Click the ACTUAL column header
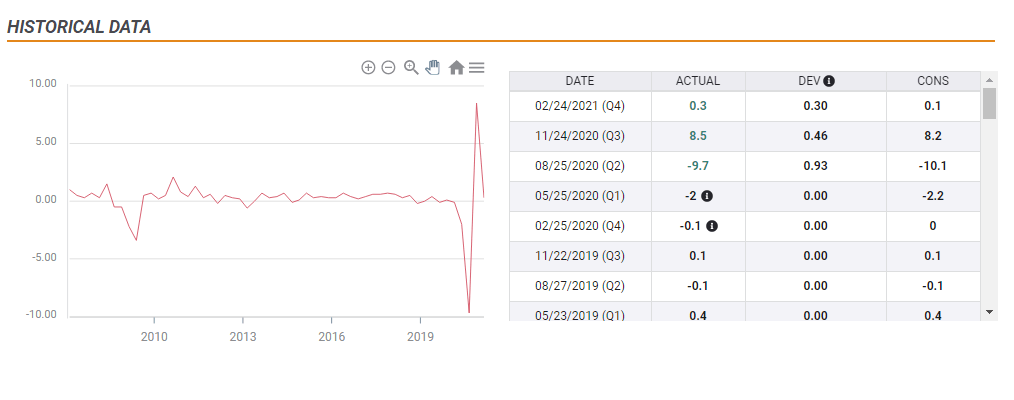 tap(697, 81)
